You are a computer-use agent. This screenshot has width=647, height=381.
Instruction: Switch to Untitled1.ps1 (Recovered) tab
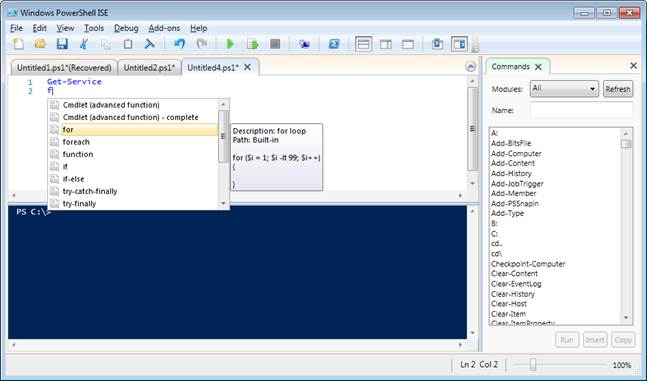[x=64, y=68]
